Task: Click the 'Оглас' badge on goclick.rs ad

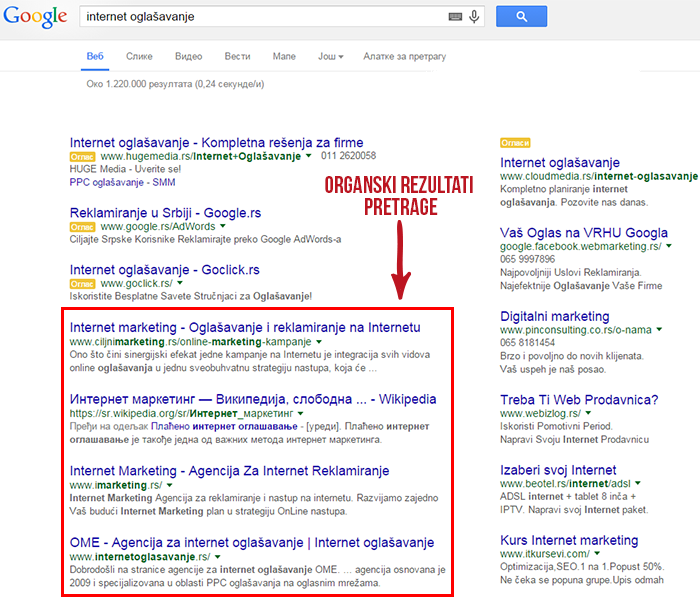Action: click(x=82, y=284)
